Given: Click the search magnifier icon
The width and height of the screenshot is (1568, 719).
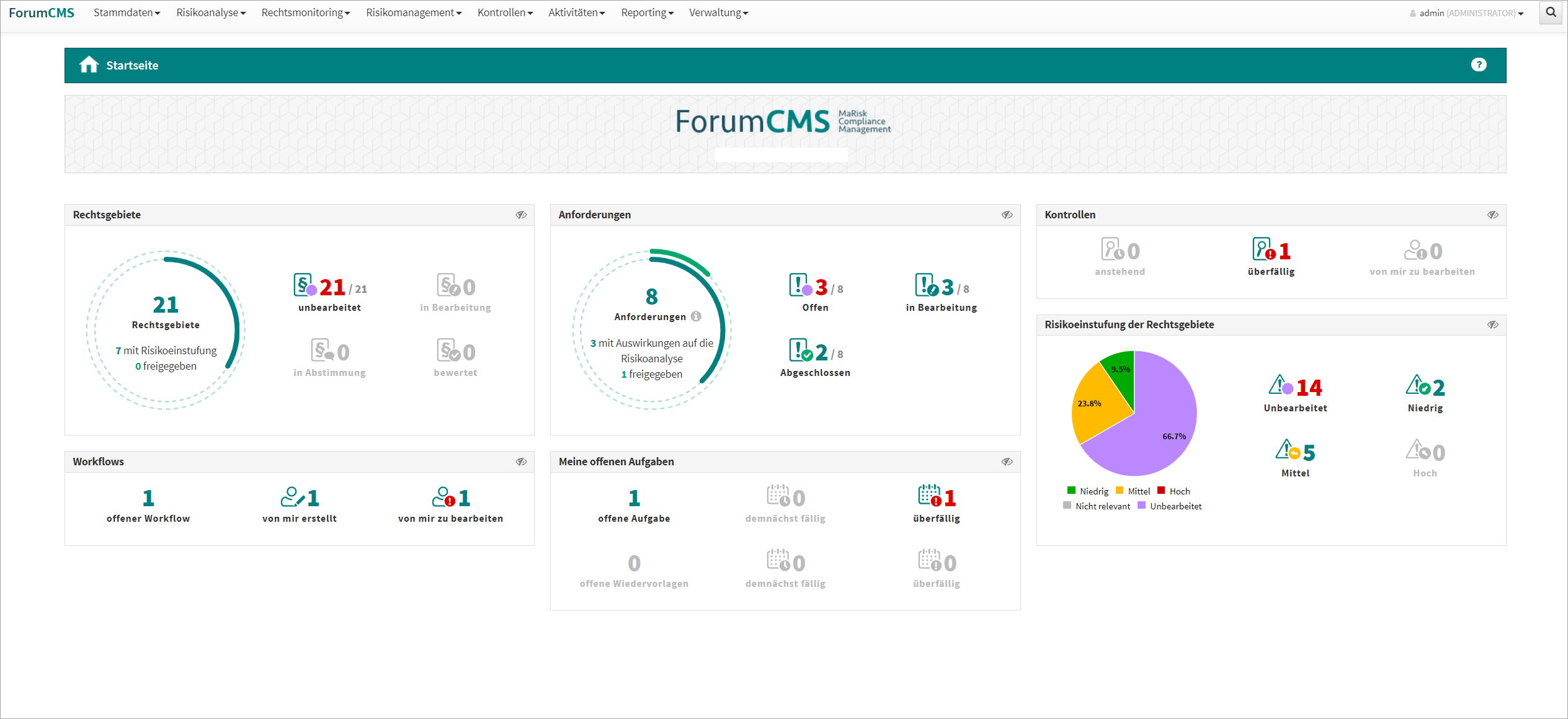Looking at the screenshot, I should pyautogui.click(x=1551, y=12).
